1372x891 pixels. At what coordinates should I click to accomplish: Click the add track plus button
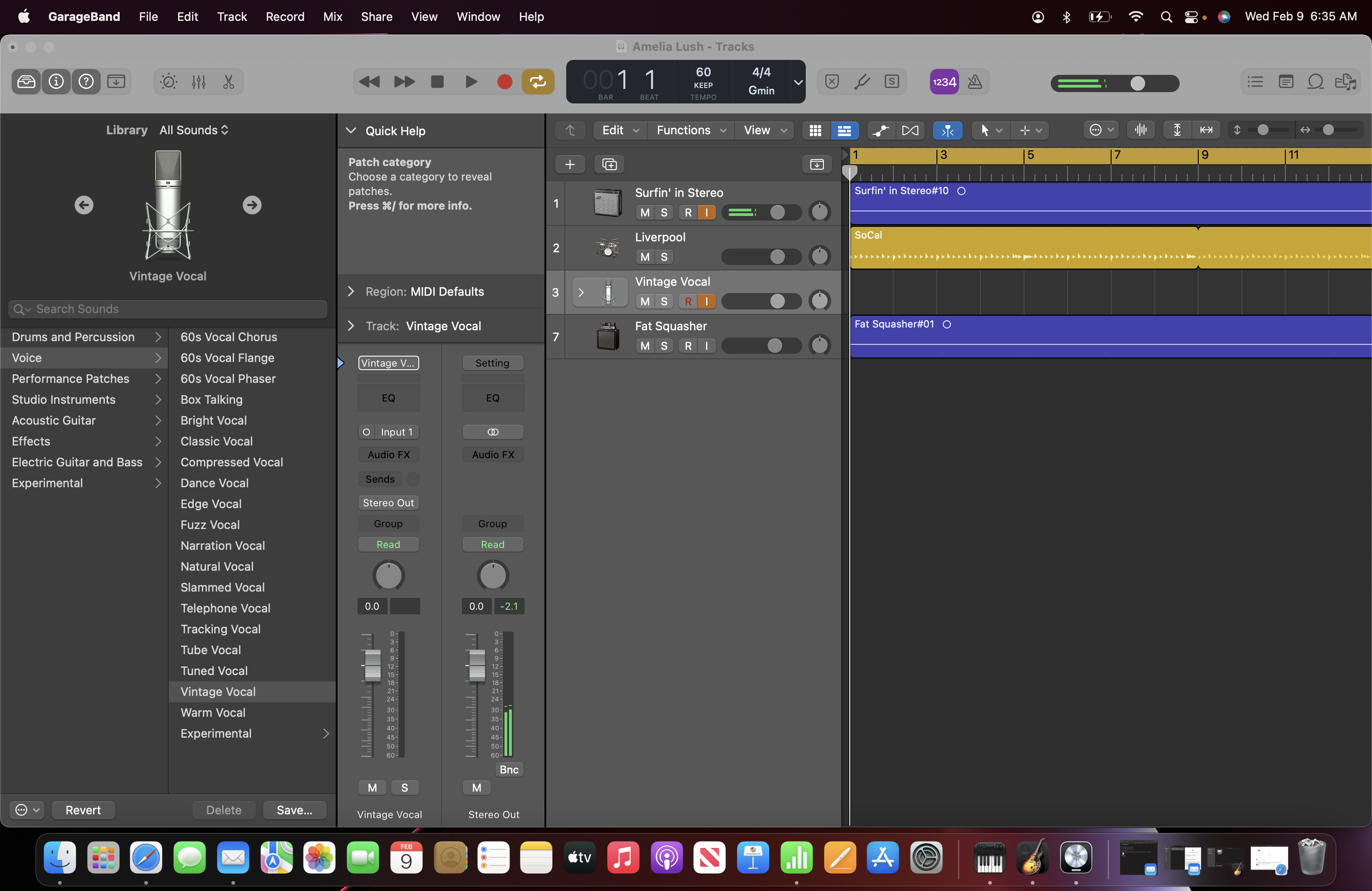569,164
